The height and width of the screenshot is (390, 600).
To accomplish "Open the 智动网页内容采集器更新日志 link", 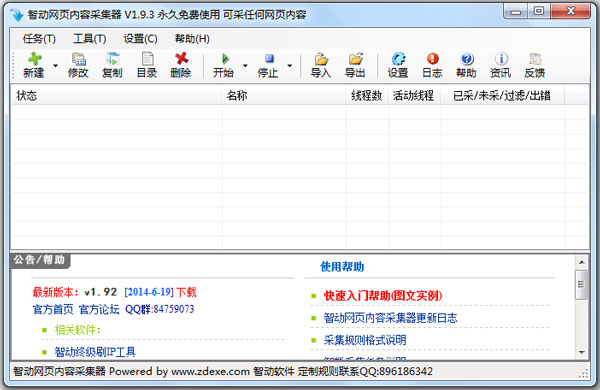I will coord(390,318).
